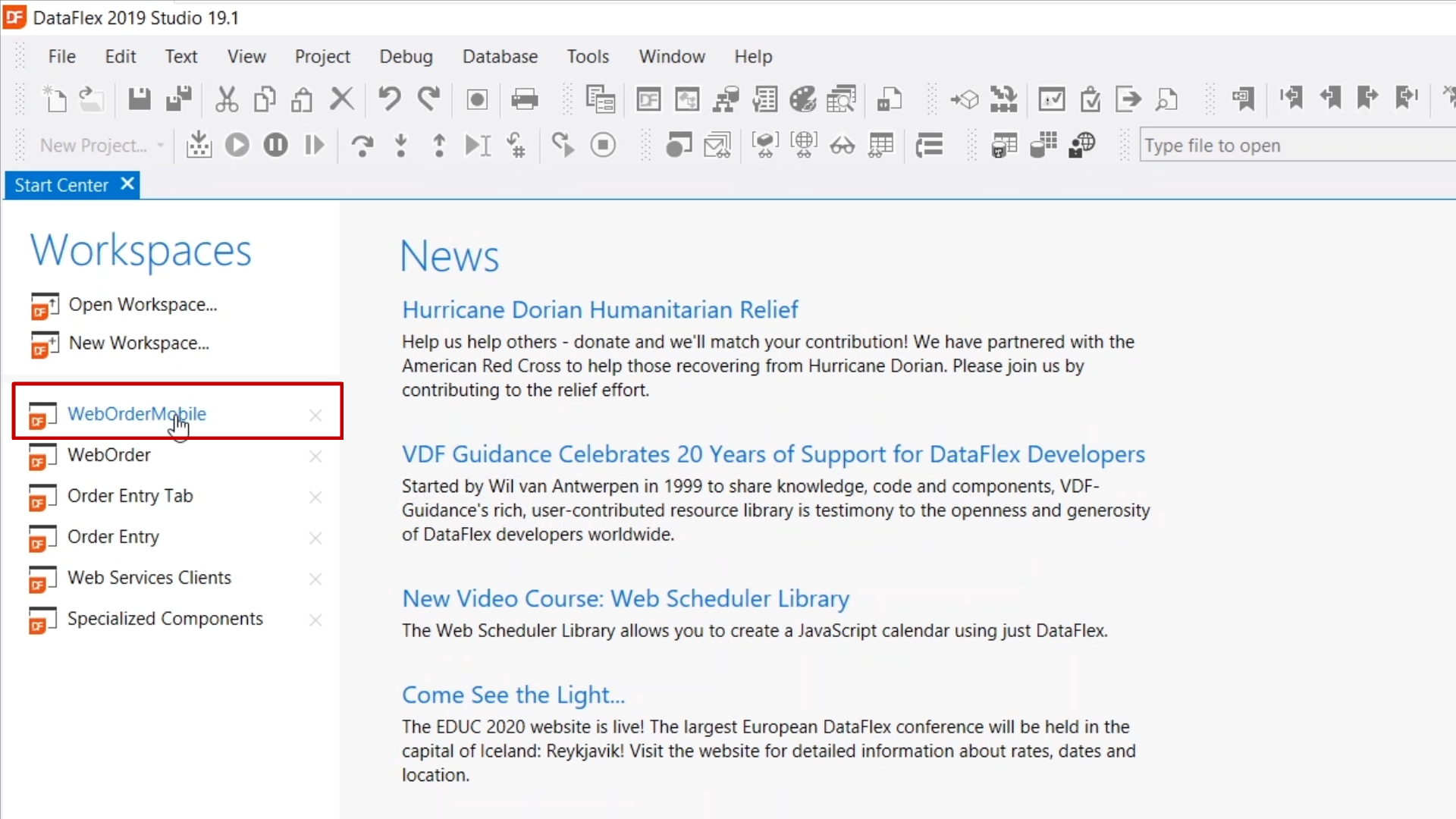This screenshot has width=1456, height=819.
Task: Click the Save file toolbar icon
Action: (140, 99)
